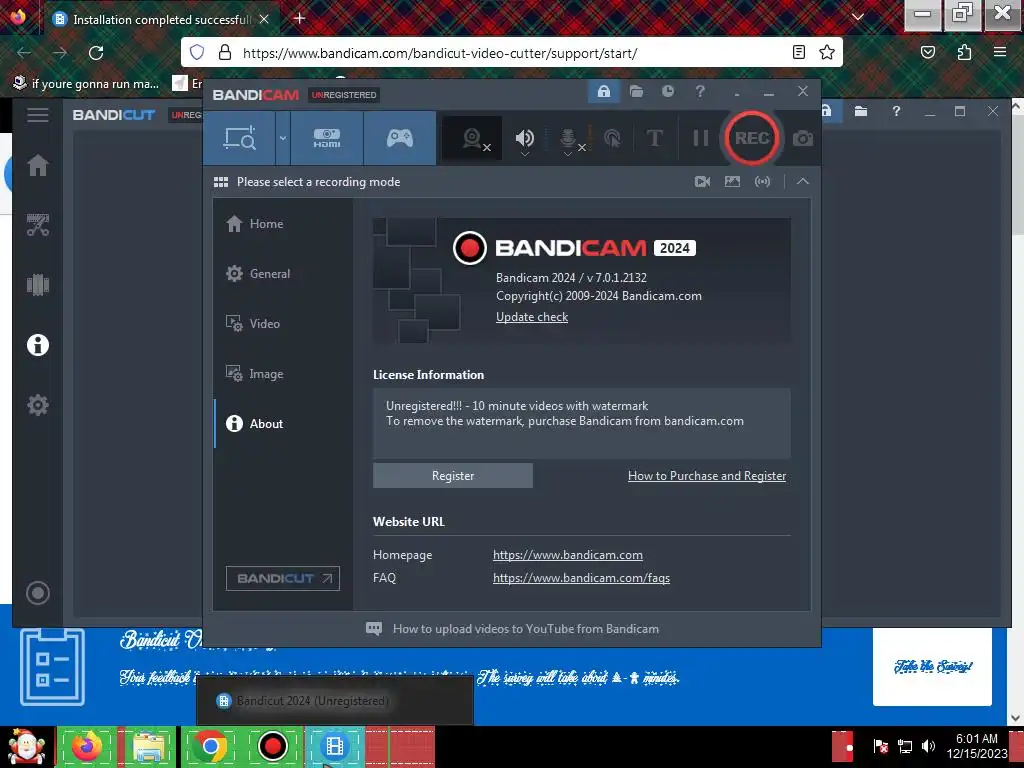The width and height of the screenshot is (1024, 768).
Task: Click the BANDICUT launcher button
Action: 283,579
